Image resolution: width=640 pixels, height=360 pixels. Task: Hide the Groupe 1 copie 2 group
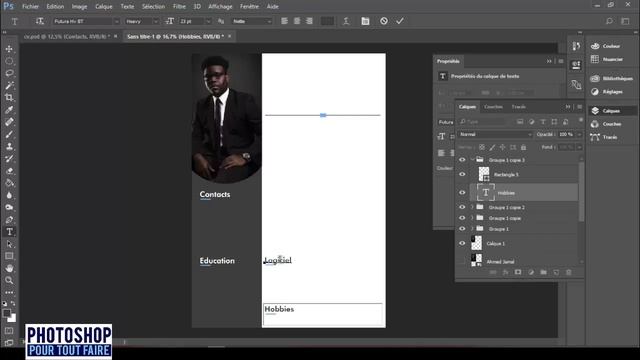pyautogui.click(x=462, y=207)
